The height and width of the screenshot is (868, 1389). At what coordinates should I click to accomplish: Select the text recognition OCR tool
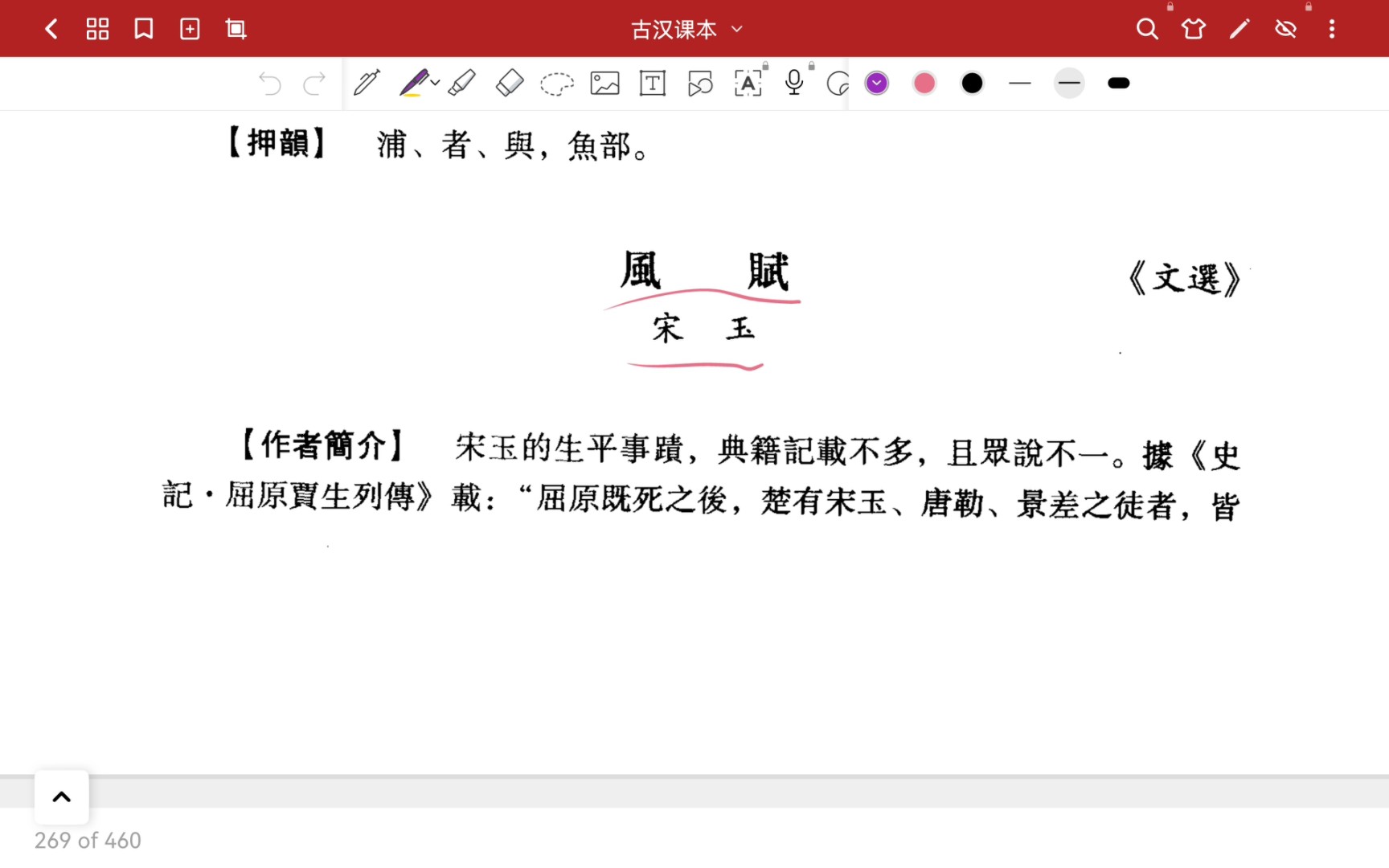(x=748, y=84)
